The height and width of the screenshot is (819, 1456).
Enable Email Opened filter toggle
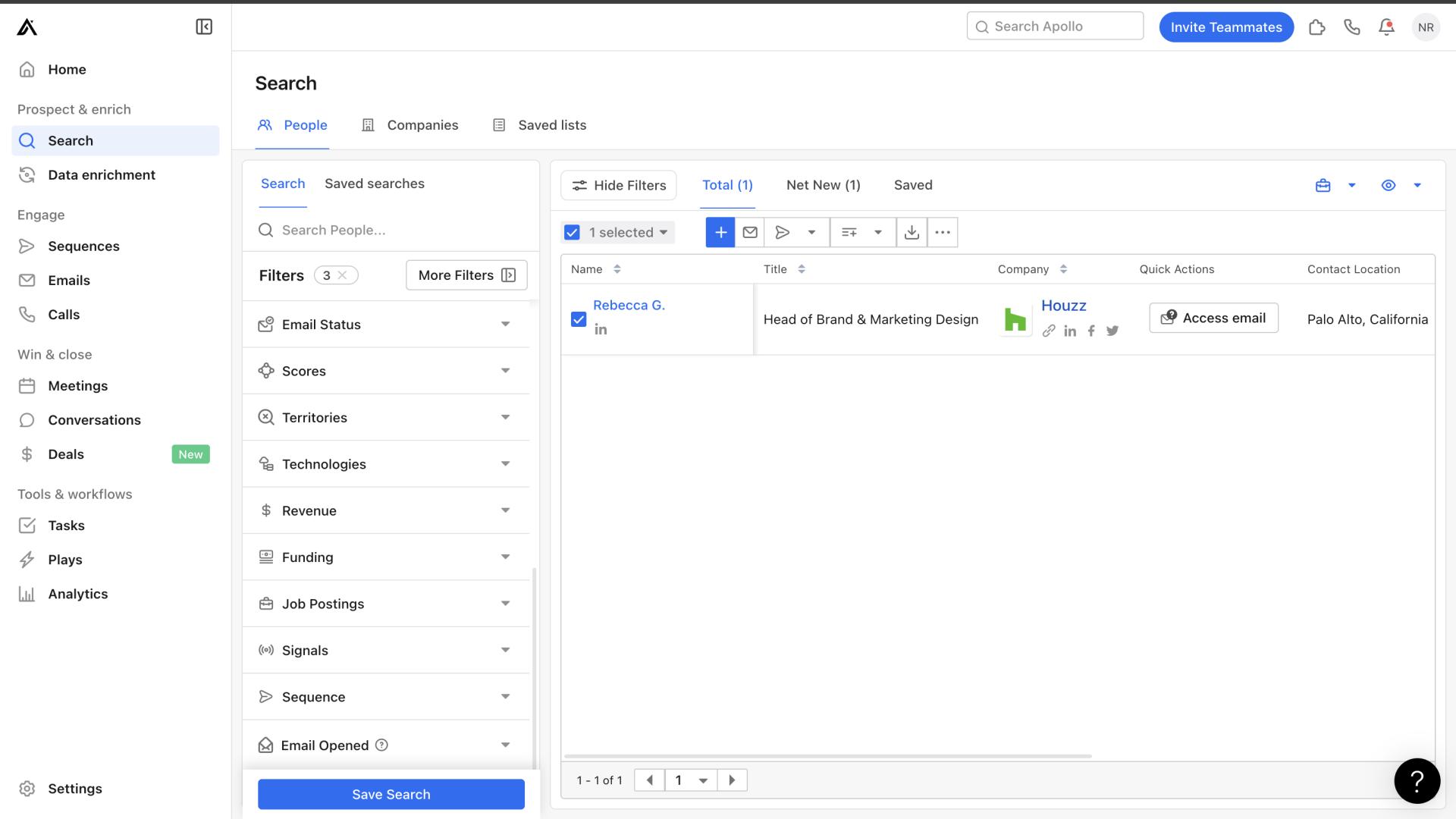coord(507,745)
